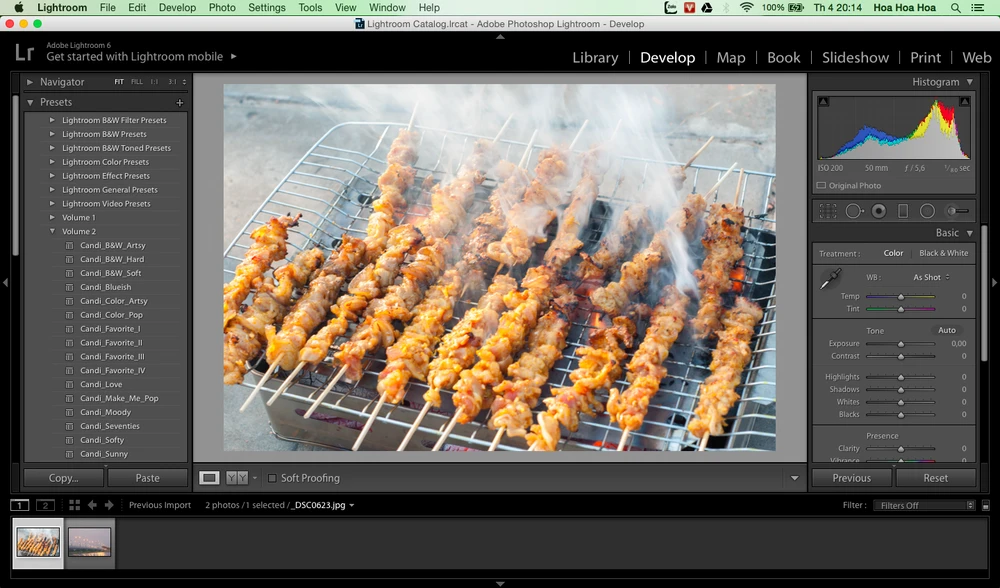This screenshot has height=588, width=1000.
Task: Click the Reset button
Action: pos(936,478)
